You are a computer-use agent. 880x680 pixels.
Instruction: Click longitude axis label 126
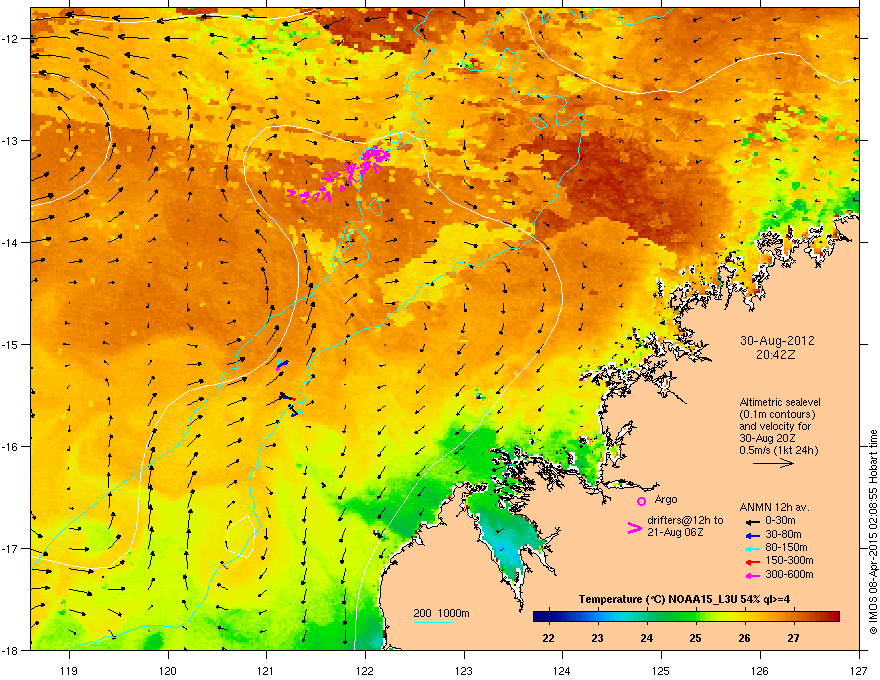coord(760,670)
